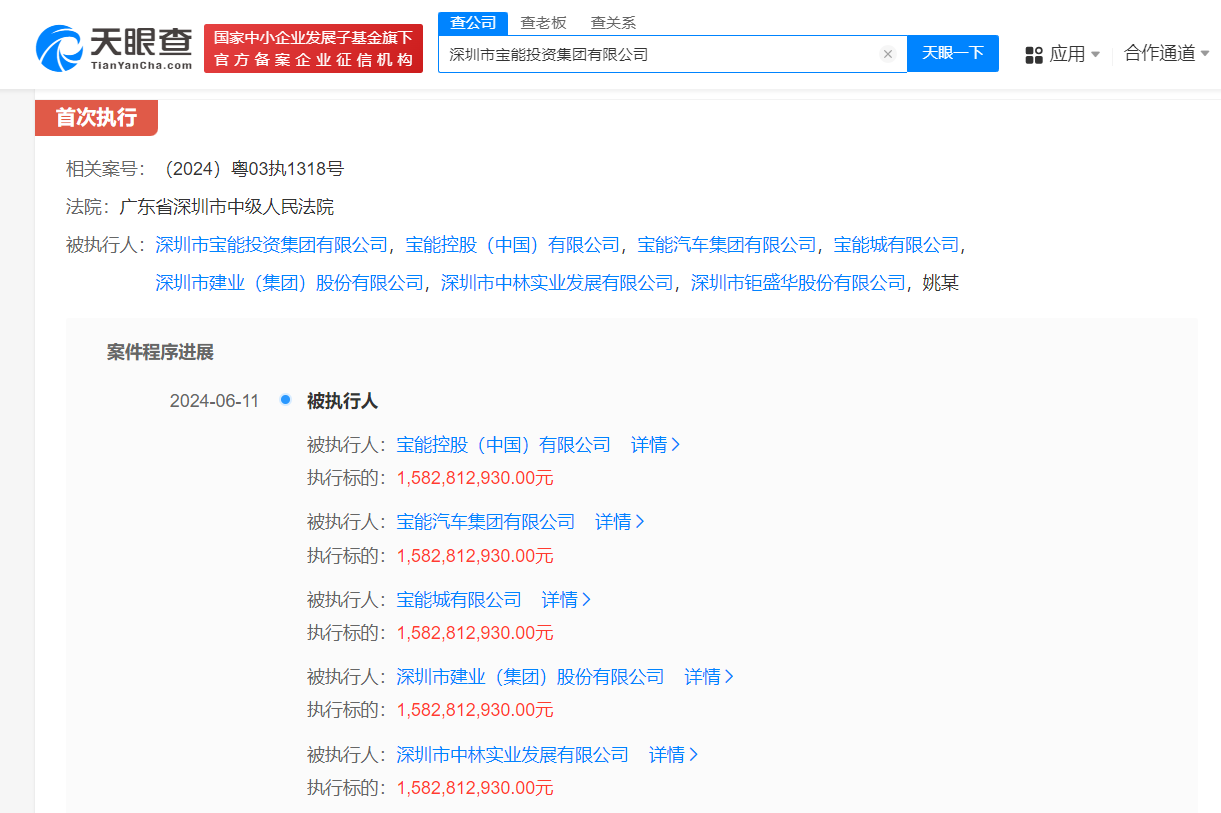Switch to the 查公司 tab
The image size is (1221, 813).
[x=473, y=23]
